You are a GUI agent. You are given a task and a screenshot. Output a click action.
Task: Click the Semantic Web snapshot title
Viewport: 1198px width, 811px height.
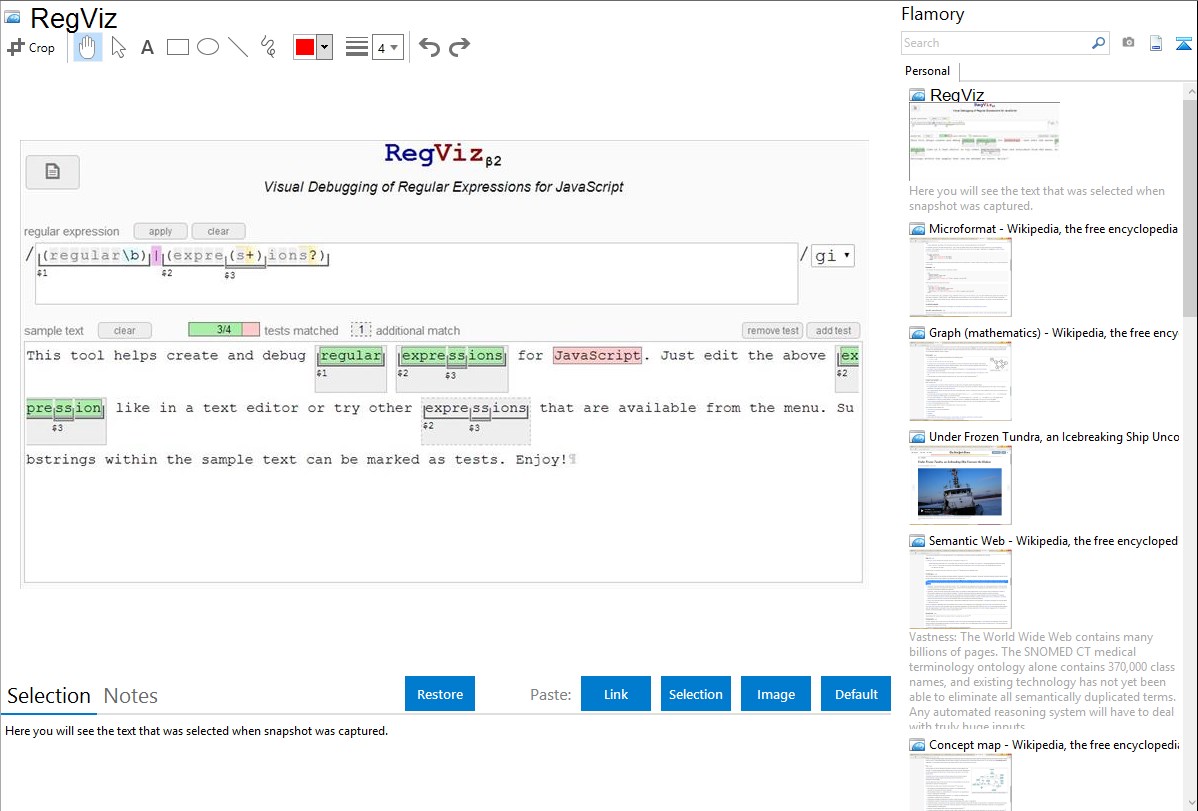coord(1053,541)
